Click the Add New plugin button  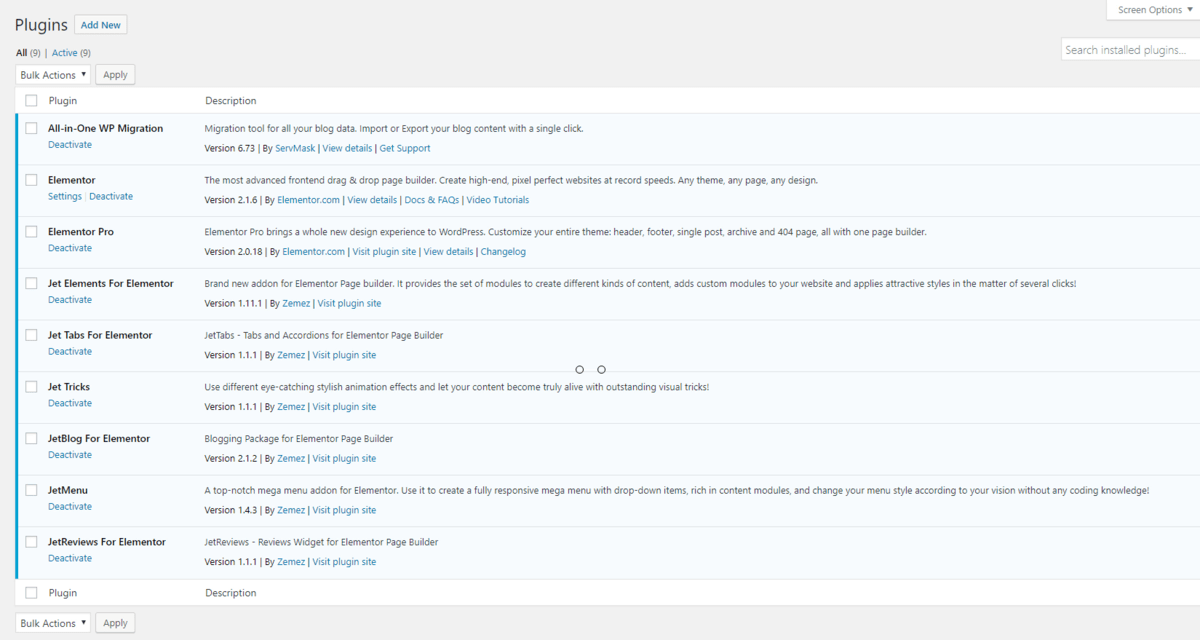pyautogui.click(x=101, y=25)
